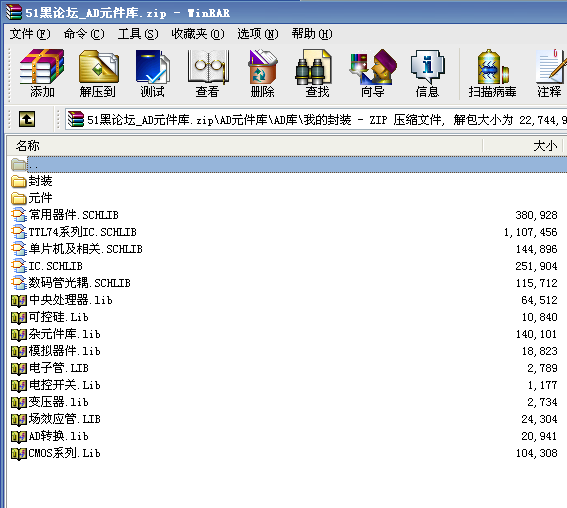567x508 pixels.
Task: Click the 电控开关.Lib file icon
Action: pyautogui.click(x=19, y=385)
